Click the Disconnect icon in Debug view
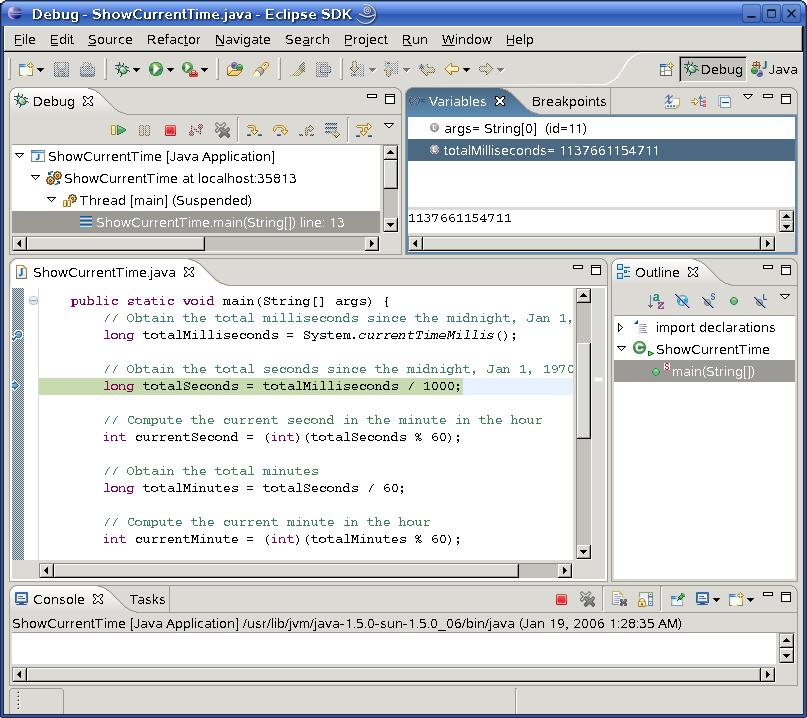This screenshot has height=718, width=807. pyautogui.click(x=196, y=130)
